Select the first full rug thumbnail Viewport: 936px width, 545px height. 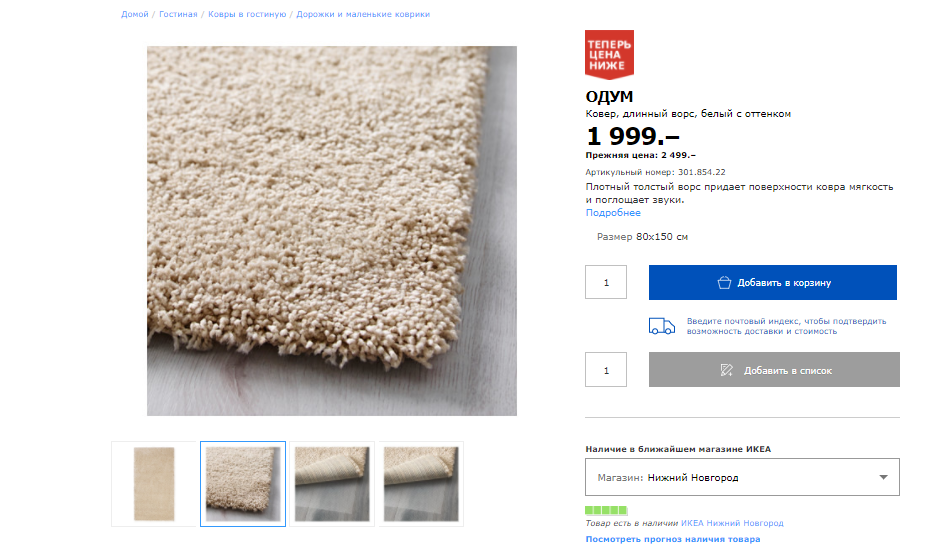point(153,483)
